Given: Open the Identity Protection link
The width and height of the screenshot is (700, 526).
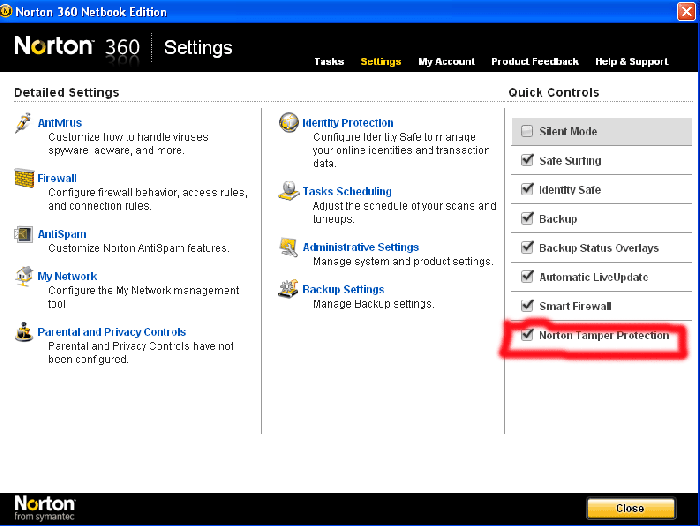Looking at the screenshot, I should coord(348,123).
